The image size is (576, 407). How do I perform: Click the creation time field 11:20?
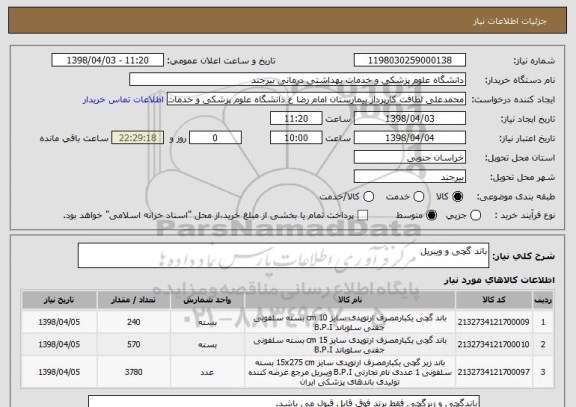296,119
